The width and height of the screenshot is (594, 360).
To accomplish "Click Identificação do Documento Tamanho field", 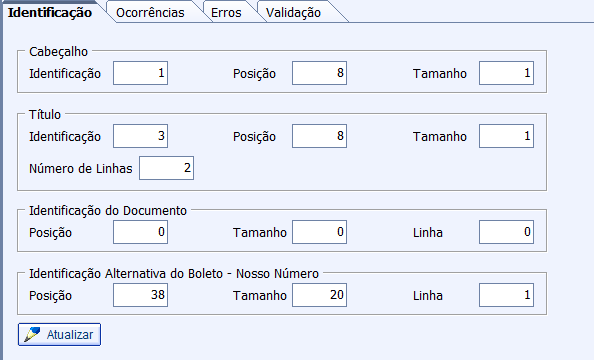I will pos(319,232).
